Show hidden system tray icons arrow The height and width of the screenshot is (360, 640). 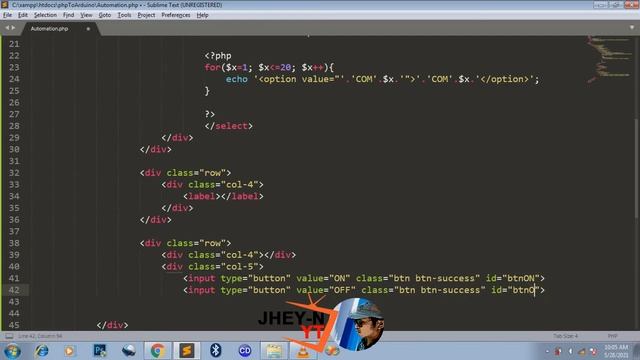pyautogui.click(x=547, y=351)
